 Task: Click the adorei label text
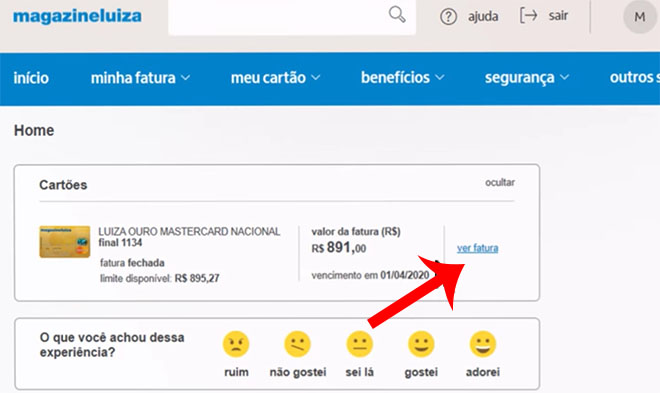coord(483,372)
